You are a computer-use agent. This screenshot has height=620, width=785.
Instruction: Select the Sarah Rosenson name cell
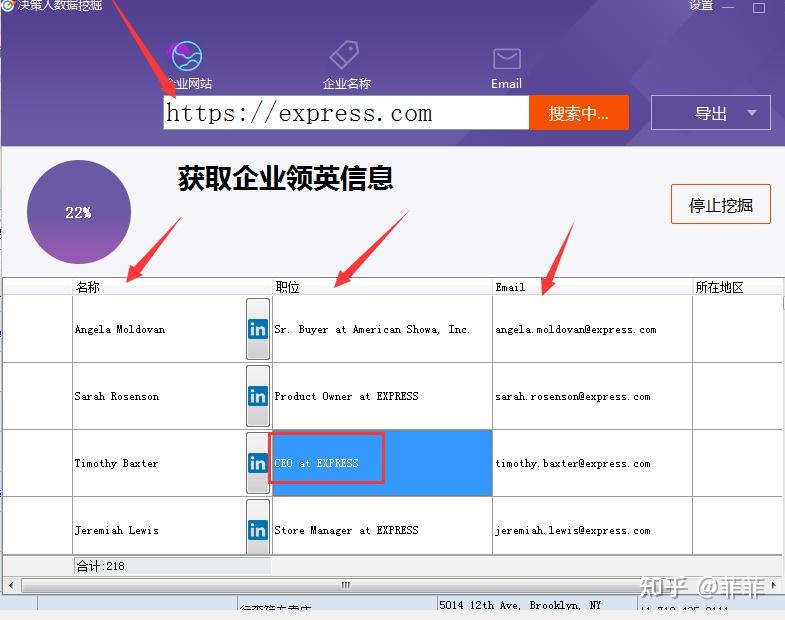coord(159,396)
